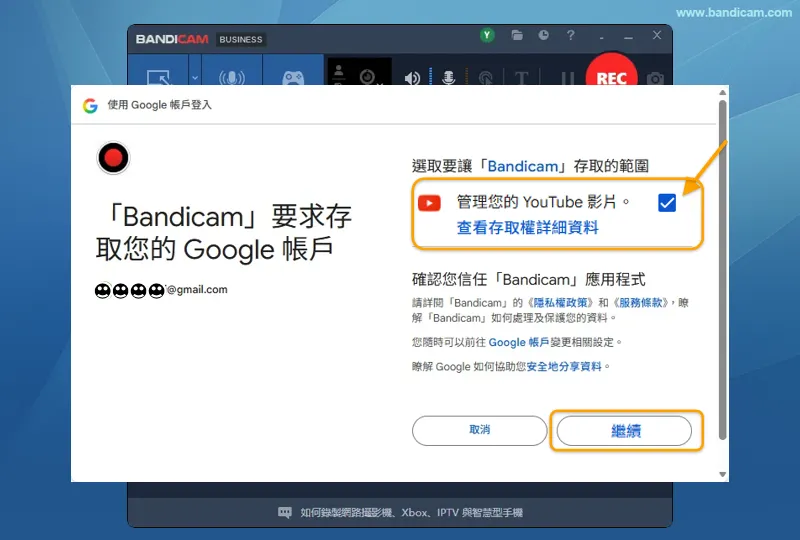Click the 管理您的 YouTube 影片 scope label
Screen dimensions: 800x540
(x=543, y=202)
